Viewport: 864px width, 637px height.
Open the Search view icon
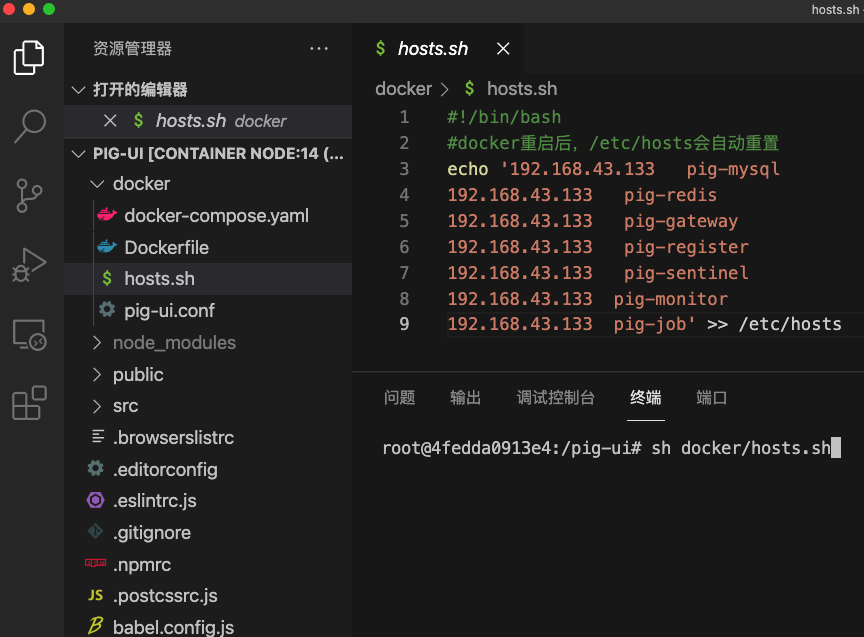coord(30,126)
